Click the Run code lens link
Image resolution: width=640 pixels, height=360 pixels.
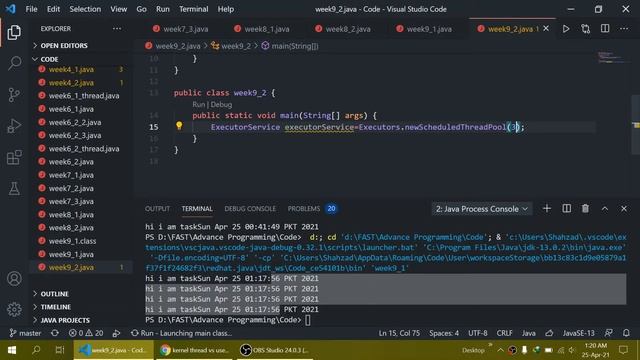point(198,104)
